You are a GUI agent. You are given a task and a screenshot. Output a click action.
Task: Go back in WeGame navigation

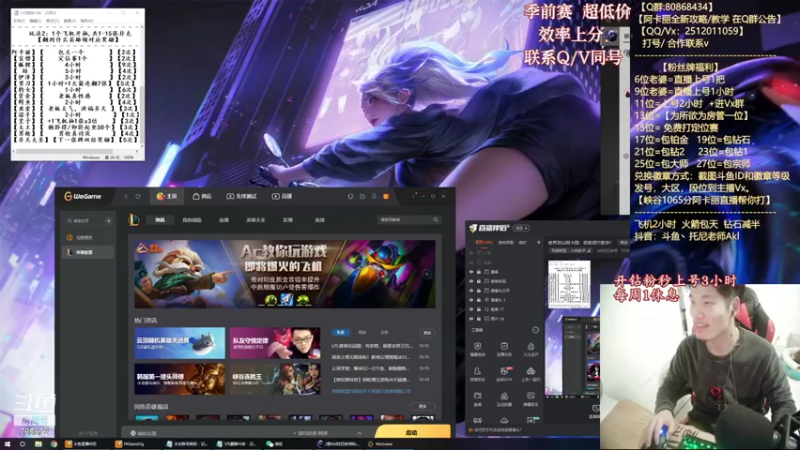pyautogui.click(x=127, y=196)
